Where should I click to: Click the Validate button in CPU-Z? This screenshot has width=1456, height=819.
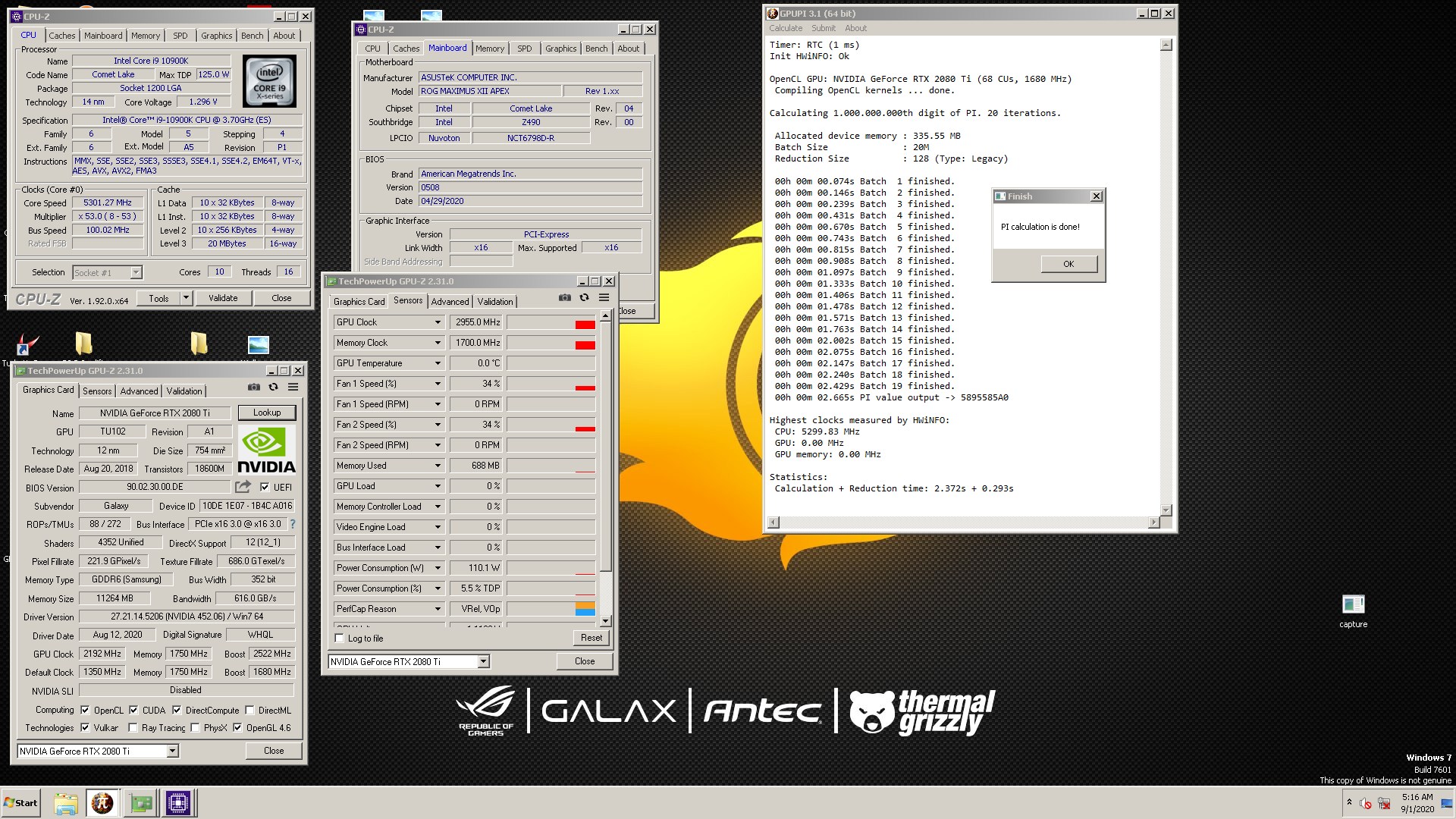click(223, 299)
